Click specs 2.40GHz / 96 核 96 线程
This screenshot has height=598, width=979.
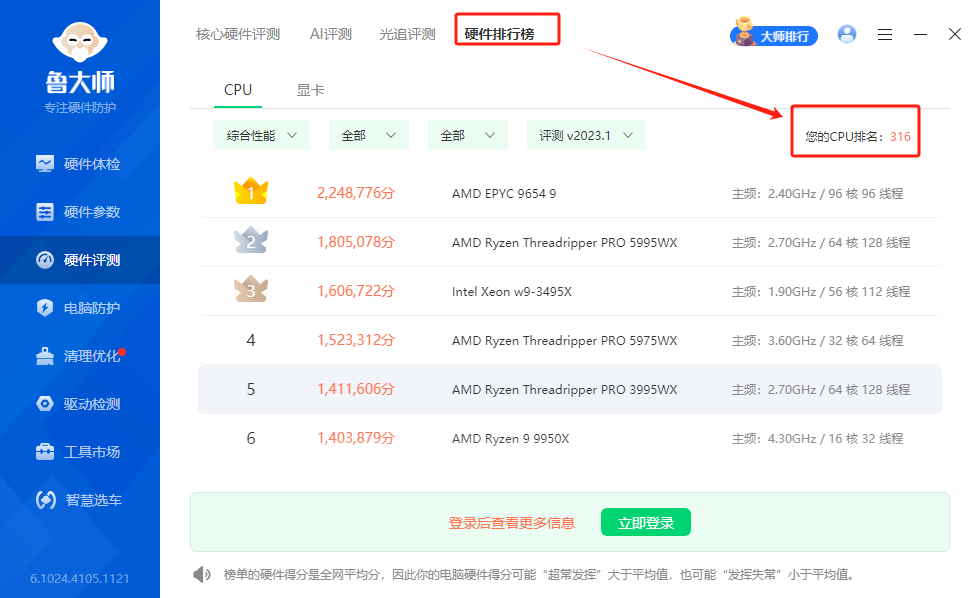click(835, 194)
